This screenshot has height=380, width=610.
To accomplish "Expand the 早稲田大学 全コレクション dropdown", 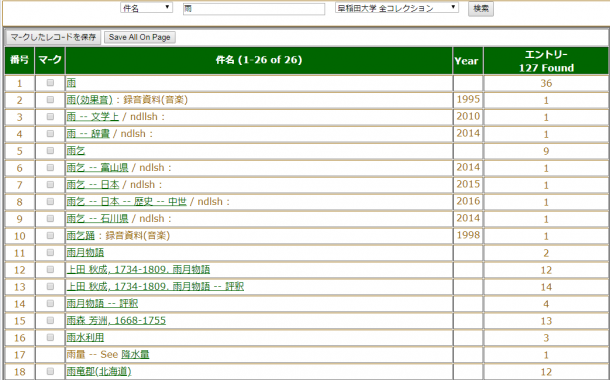I will [397, 8].
